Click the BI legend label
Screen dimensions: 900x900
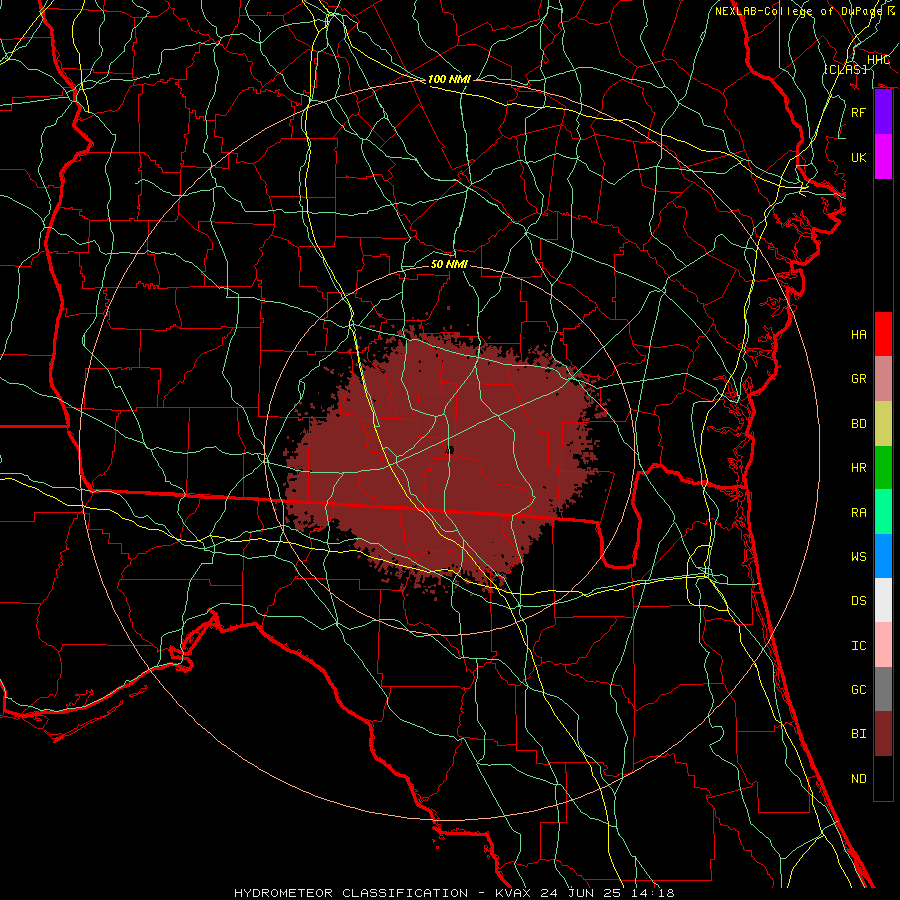point(858,734)
